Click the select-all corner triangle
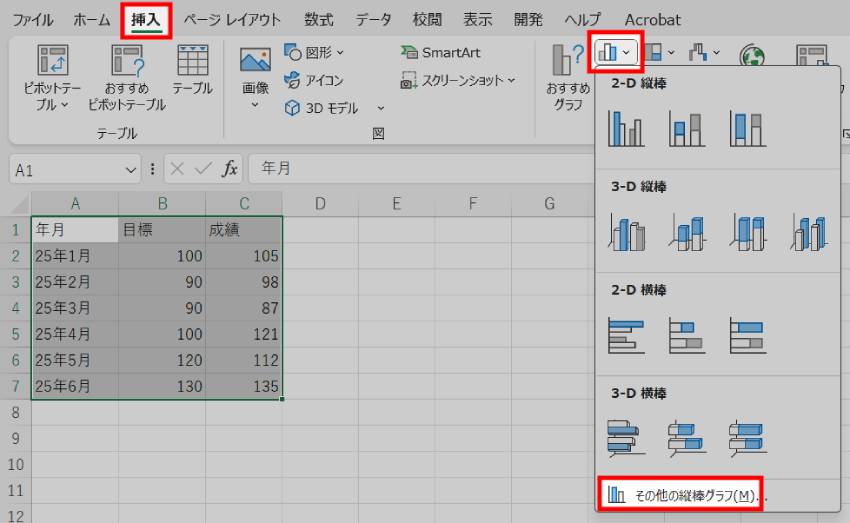Viewport: 850px width, 523px height. (x=20, y=205)
